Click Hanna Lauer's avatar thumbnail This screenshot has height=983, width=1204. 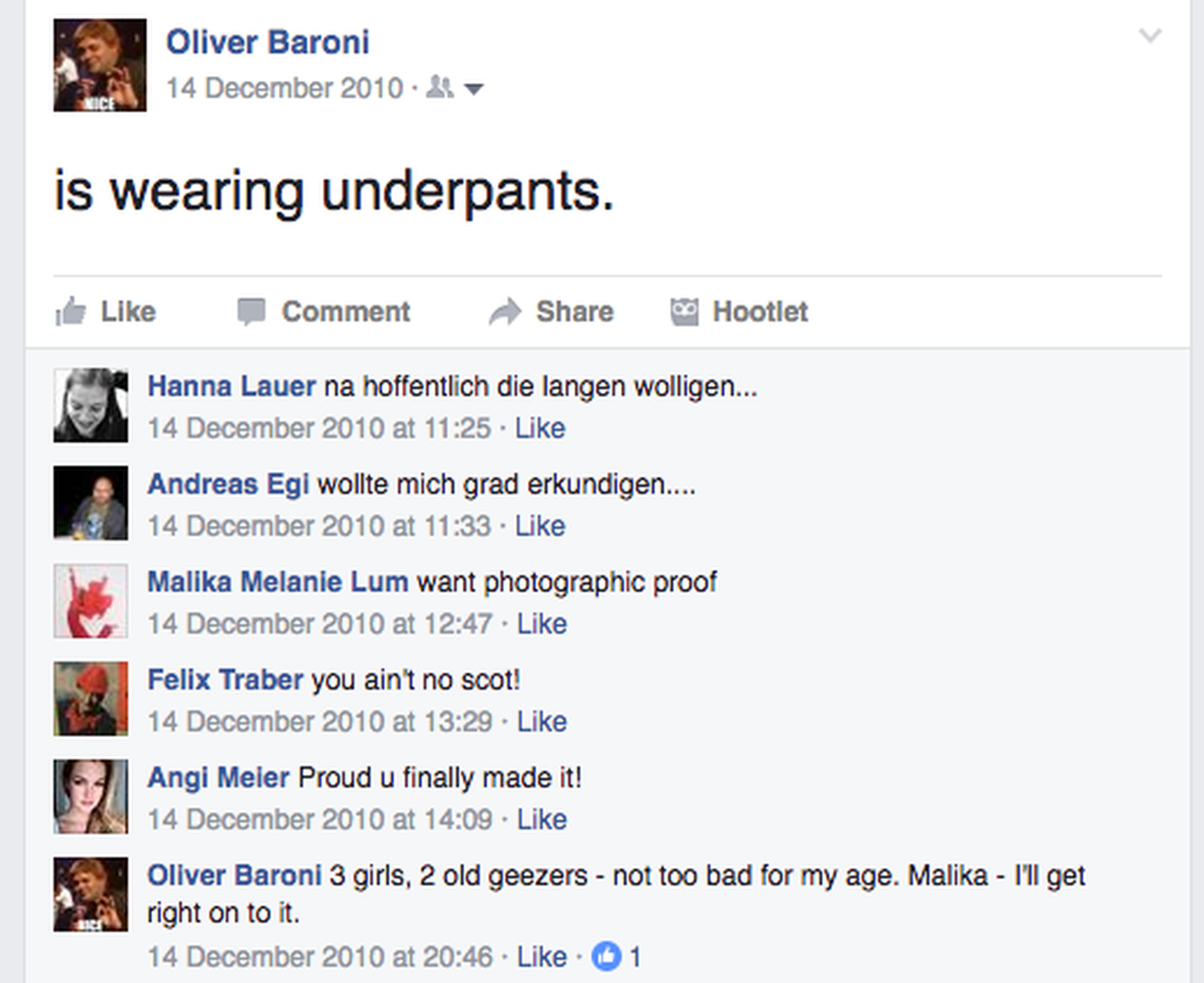91,405
